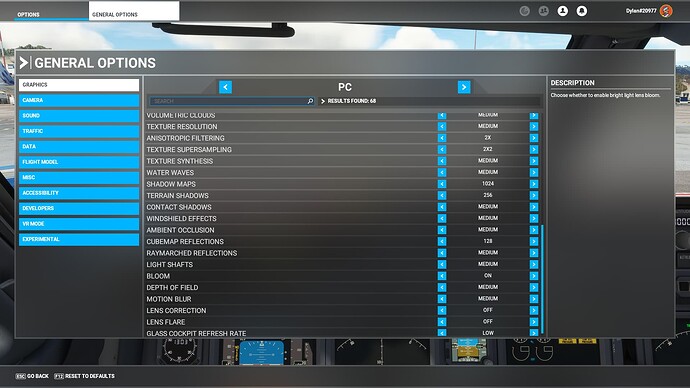Viewport: 690px width, 388px height.
Task: Focus the settings search field
Action: (x=232, y=101)
